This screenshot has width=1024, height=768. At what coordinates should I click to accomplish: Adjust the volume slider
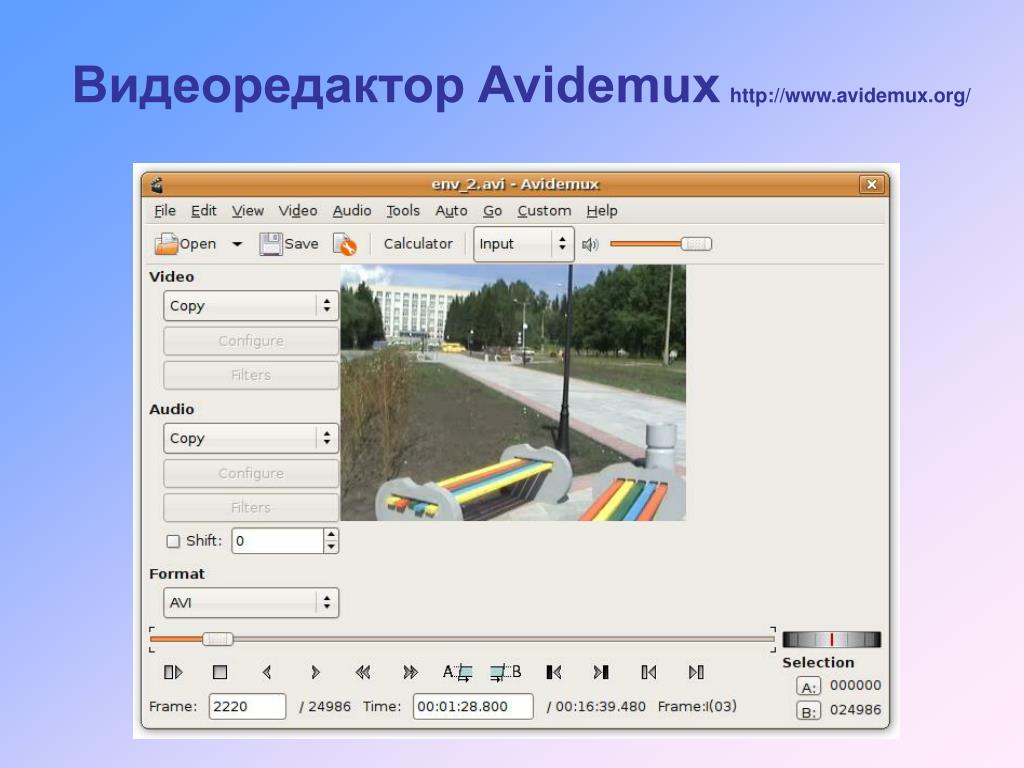pos(661,244)
